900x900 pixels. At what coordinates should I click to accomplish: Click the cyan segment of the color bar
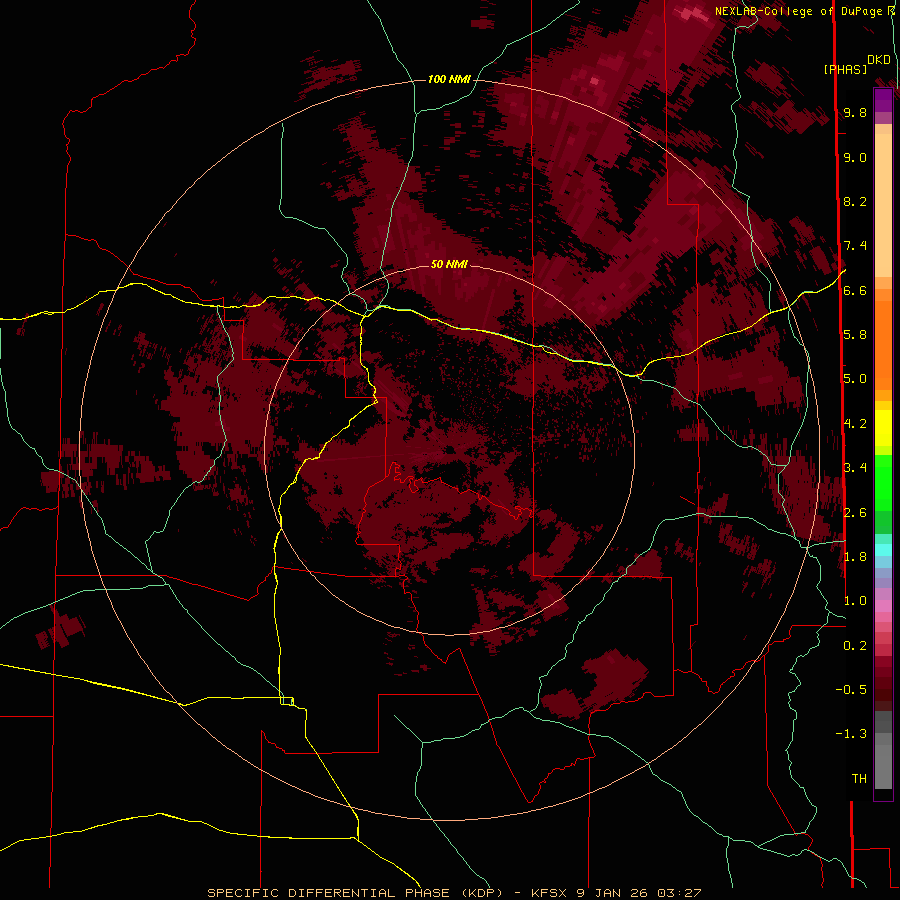[x=883, y=550]
